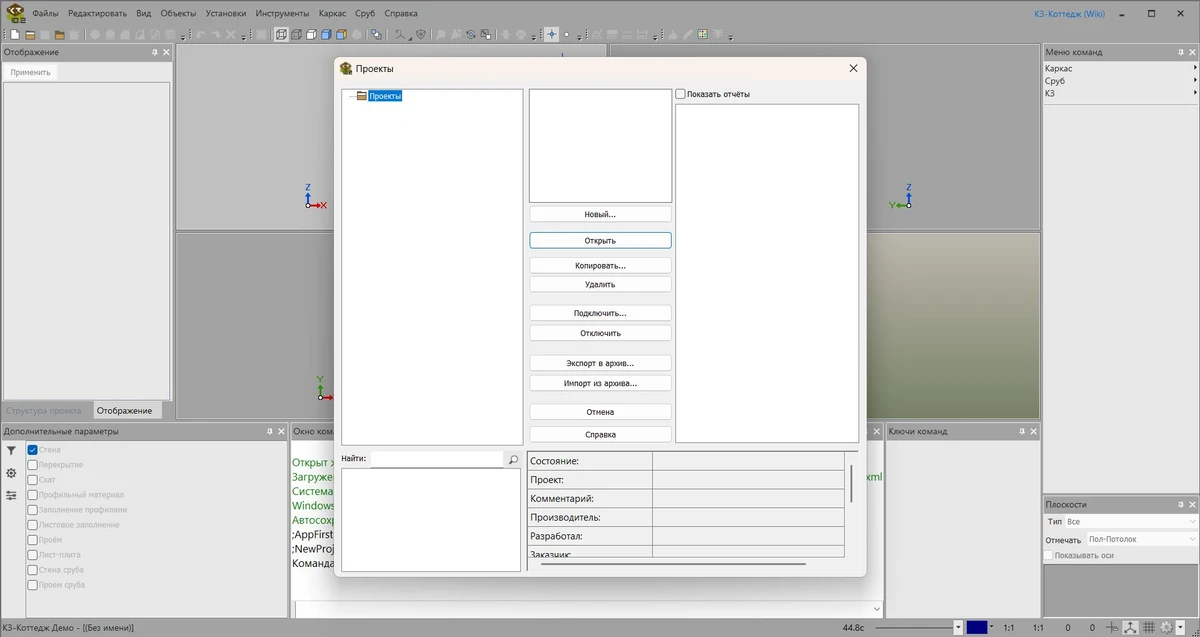Select the wireframe view cube icon
1200x637 pixels.
pyautogui.click(x=281, y=34)
